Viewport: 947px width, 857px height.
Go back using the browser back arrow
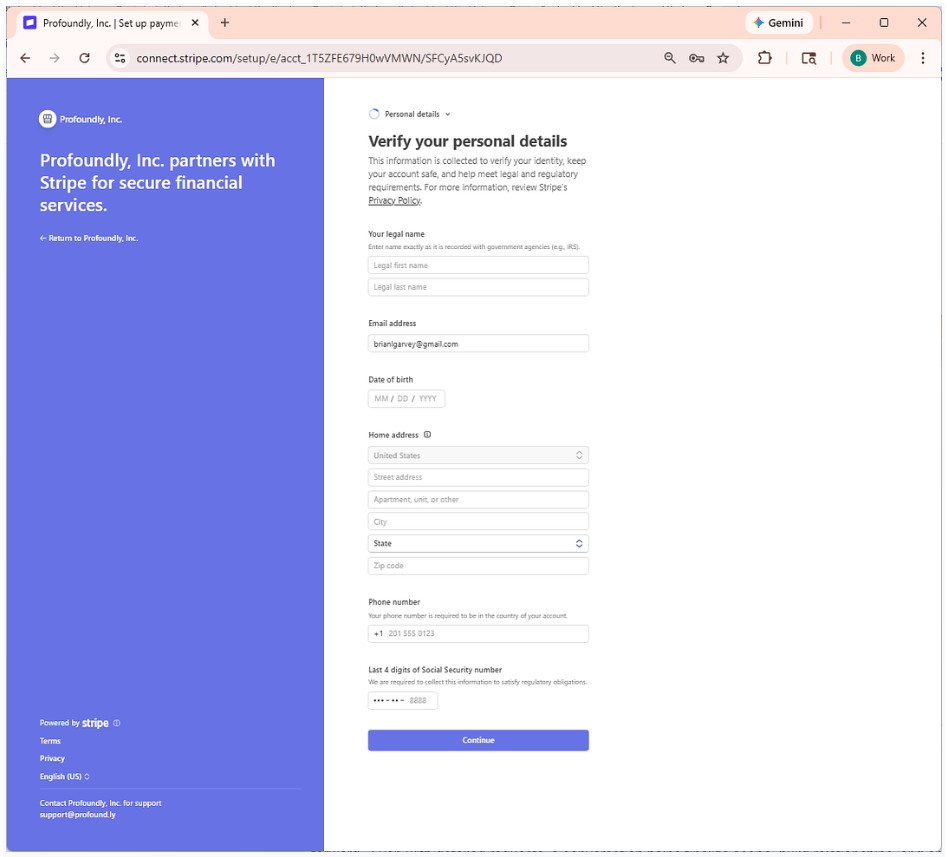point(25,58)
